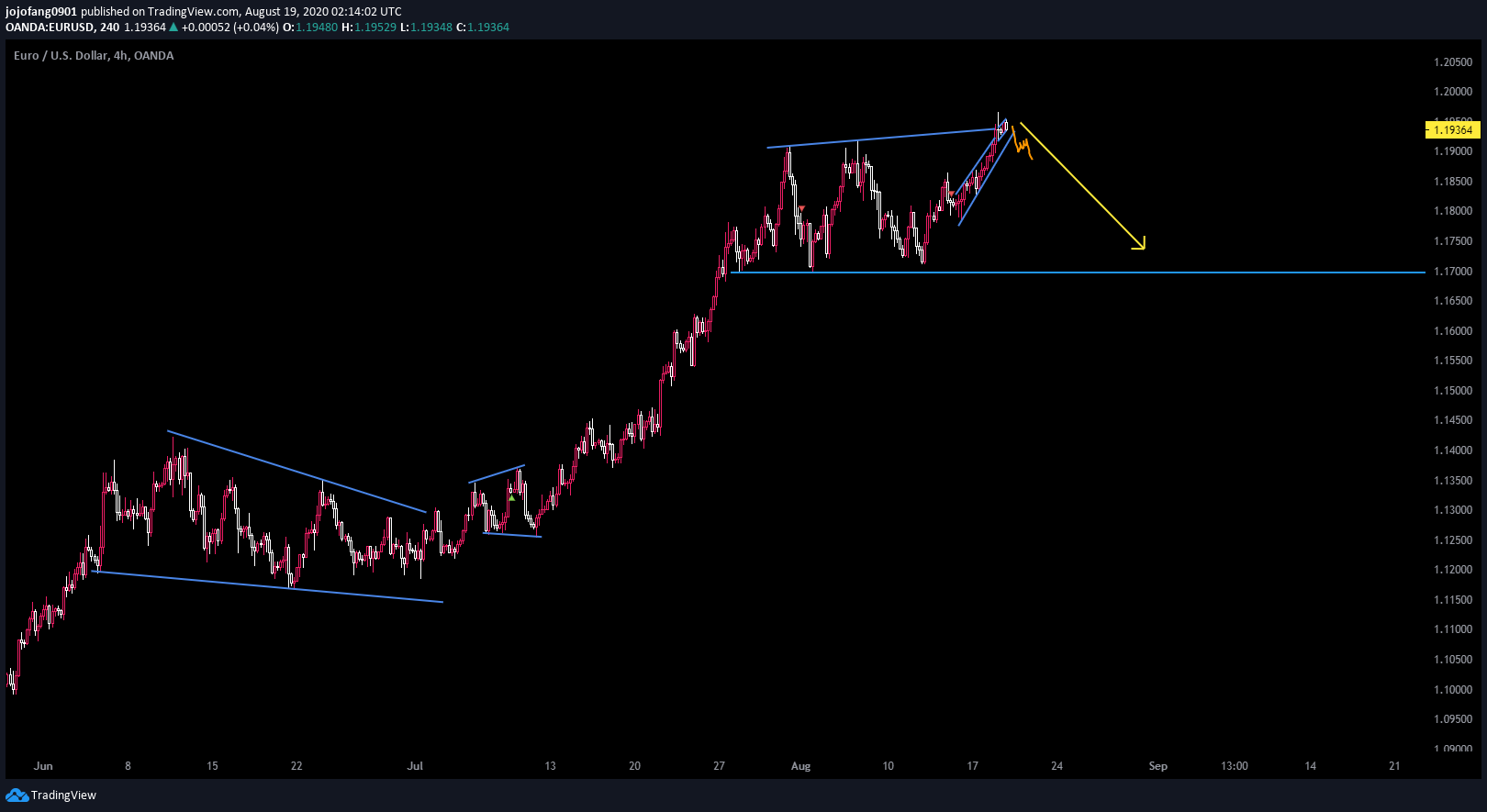This screenshot has width=1487, height=812.
Task: Click the date label 22 on time axis
Action: click(x=296, y=766)
